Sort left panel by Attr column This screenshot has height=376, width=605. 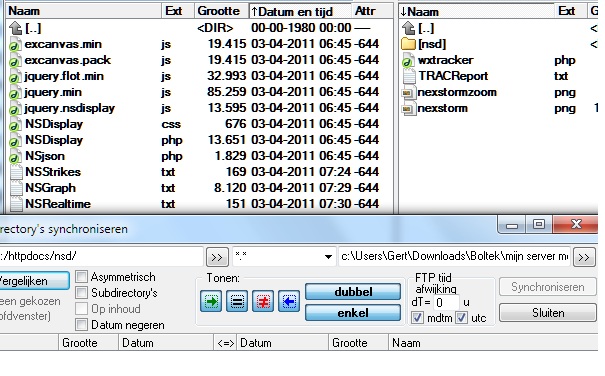tap(372, 11)
